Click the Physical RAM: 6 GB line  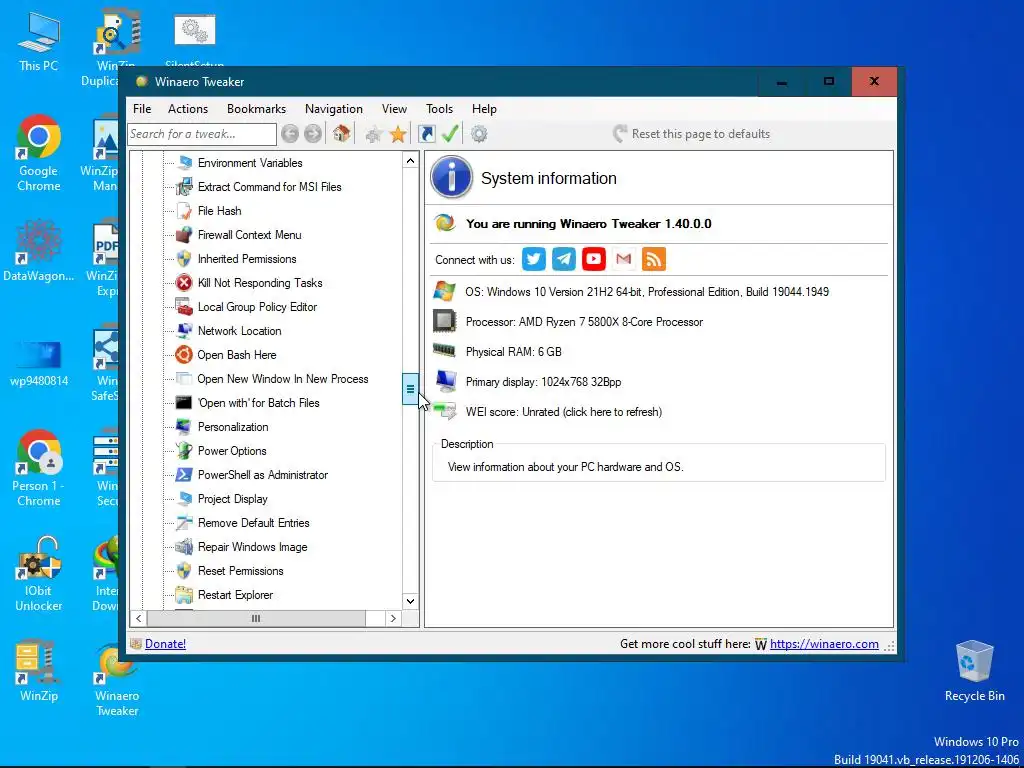click(513, 352)
